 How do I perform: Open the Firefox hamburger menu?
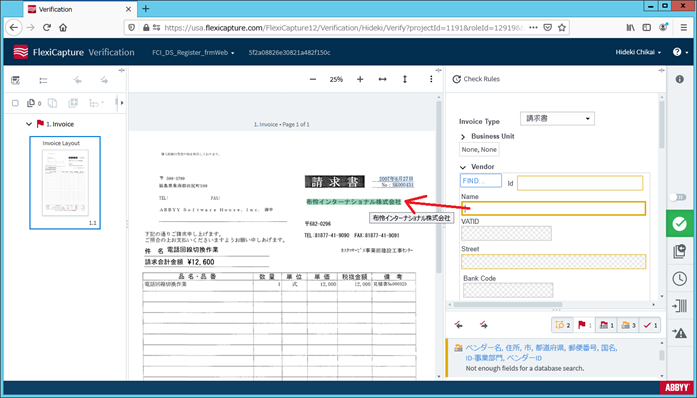[x=684, y=28]
